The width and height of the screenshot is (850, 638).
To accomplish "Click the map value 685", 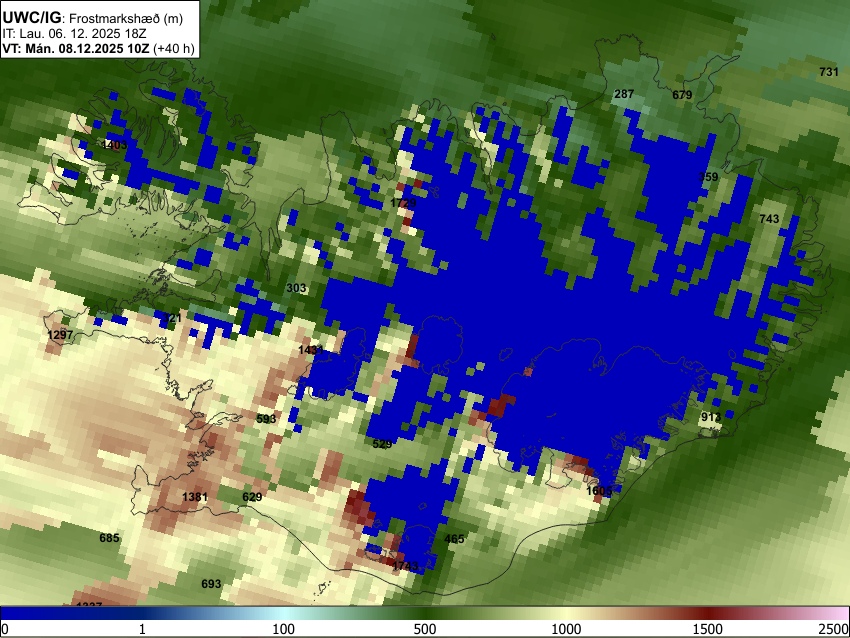I will [x=109, y=538].
